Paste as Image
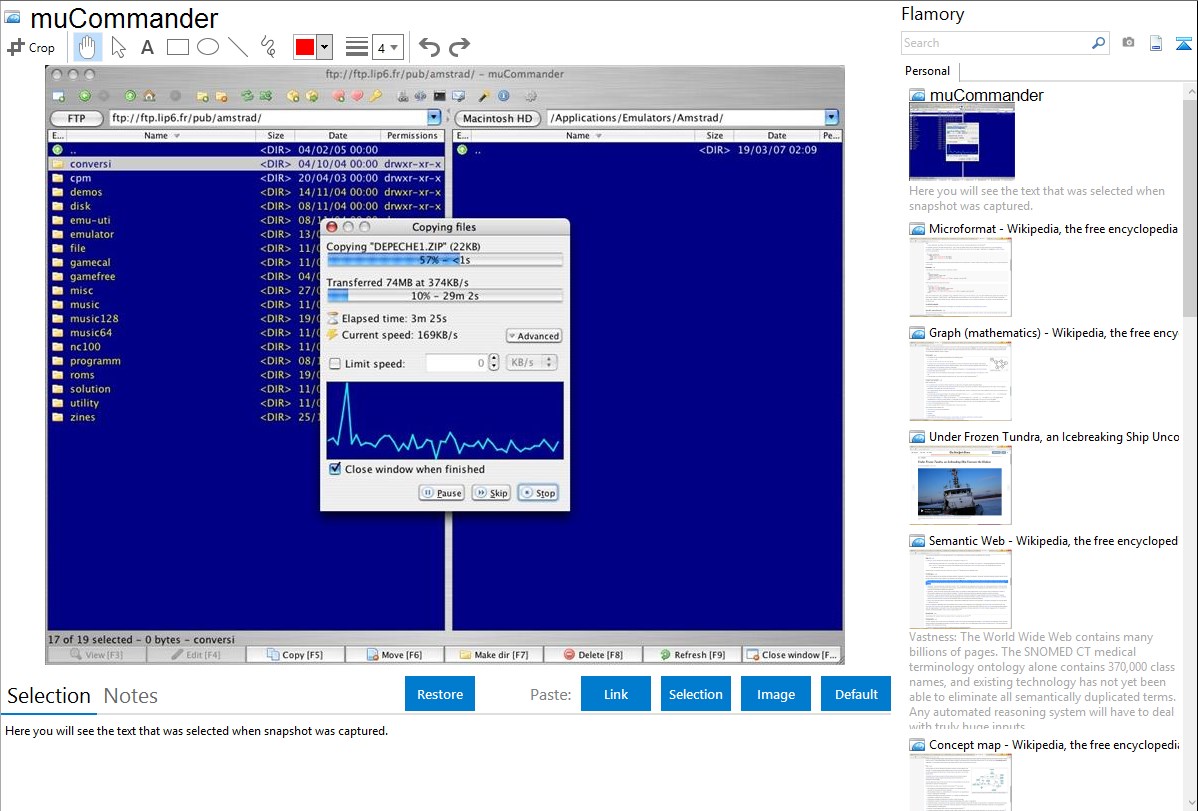 [775, 694]
